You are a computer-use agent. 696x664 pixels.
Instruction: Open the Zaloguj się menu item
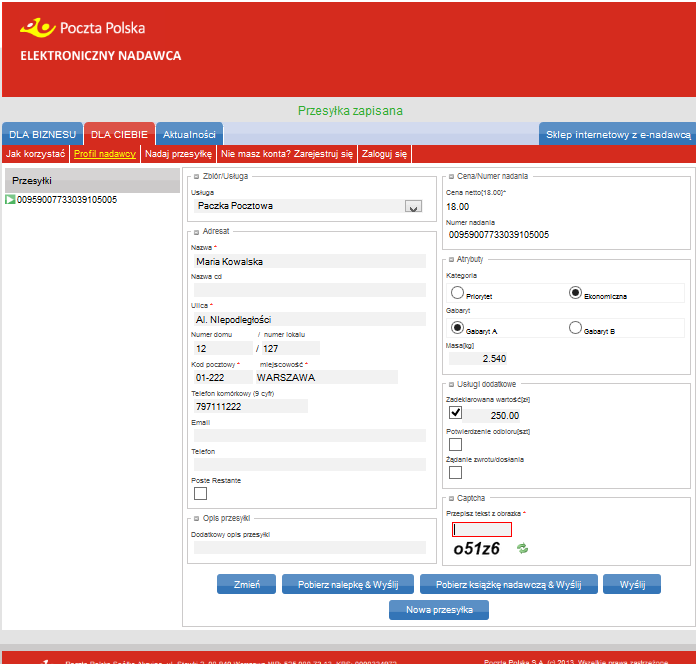tap(384, 154)
